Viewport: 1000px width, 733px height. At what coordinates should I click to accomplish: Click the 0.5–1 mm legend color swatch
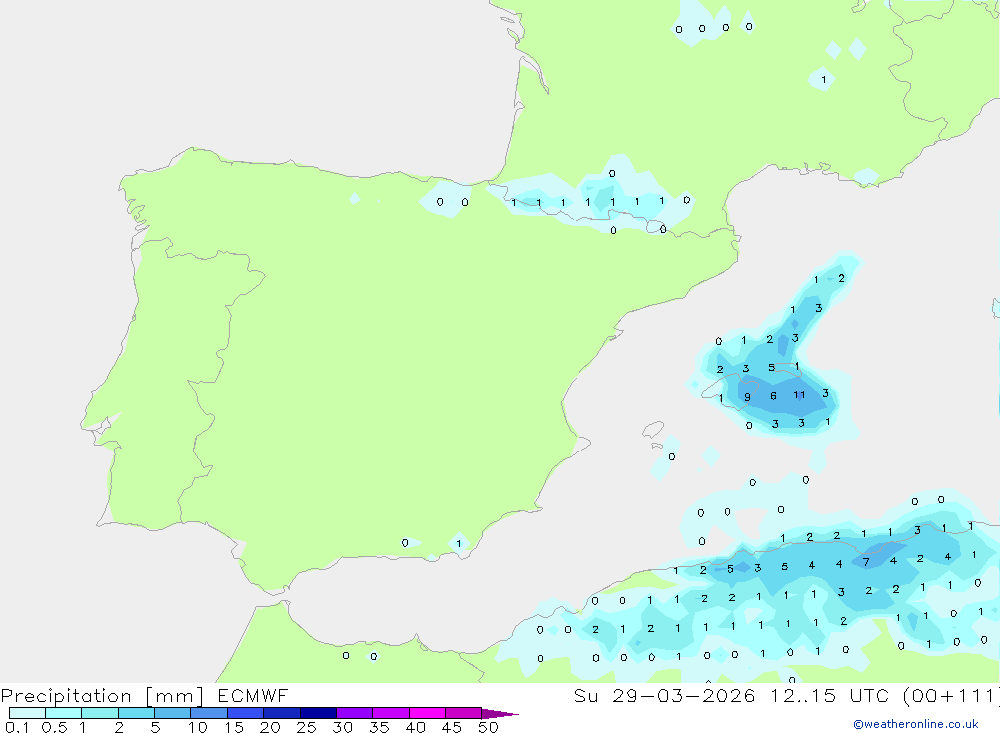tap(63, 713)
